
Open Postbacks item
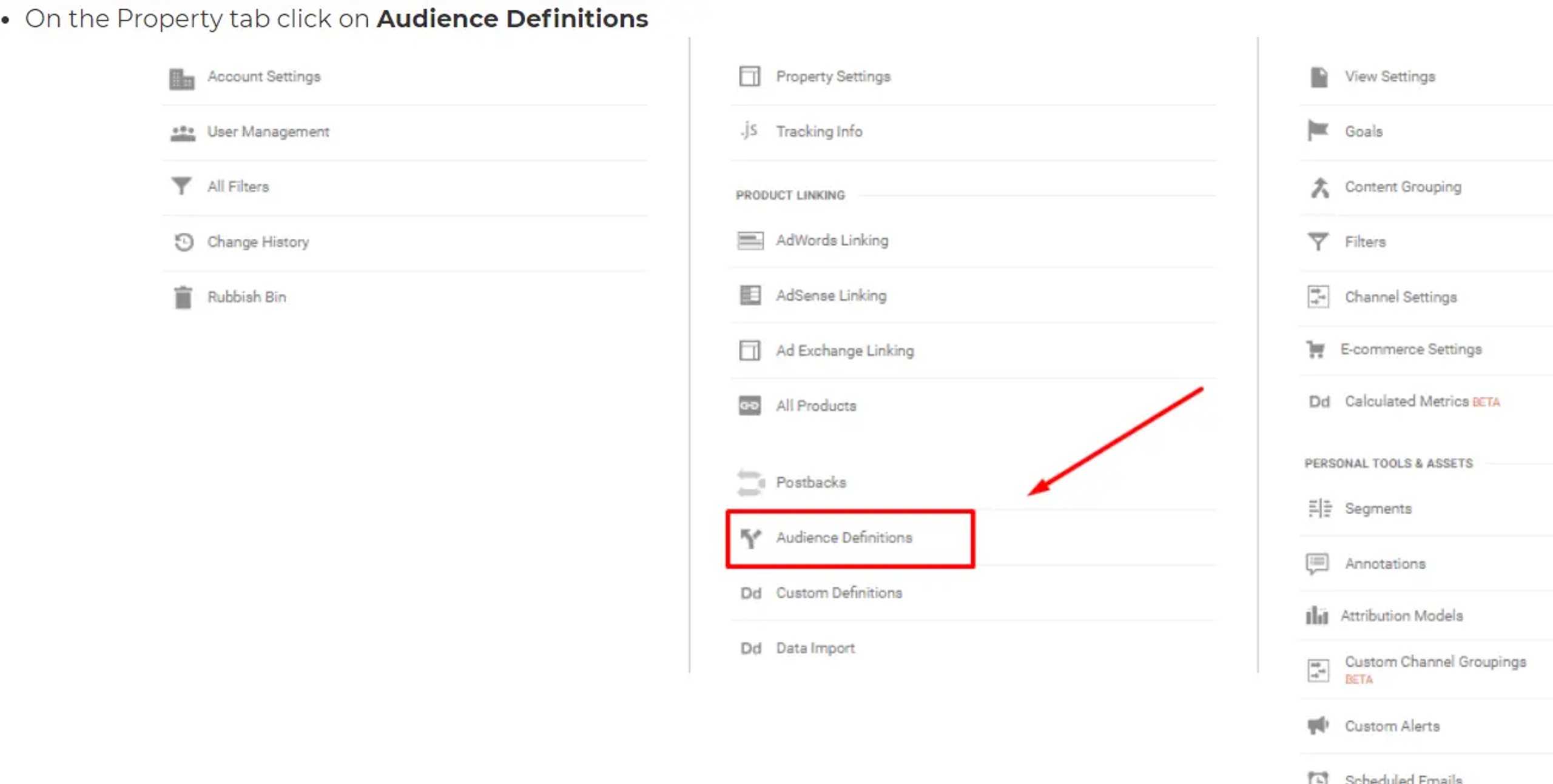coord(811,482)
